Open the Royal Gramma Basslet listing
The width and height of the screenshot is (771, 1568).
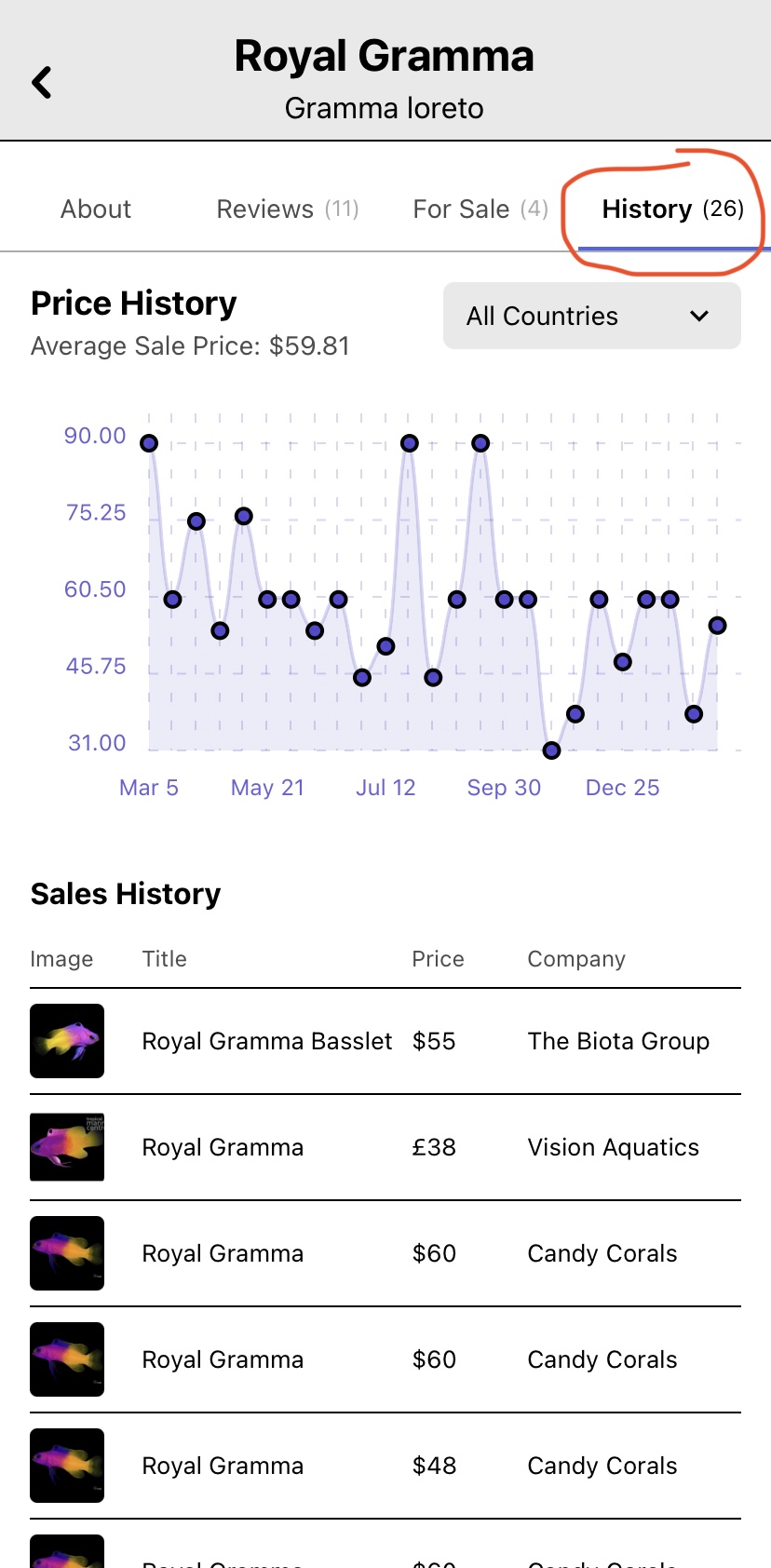pos(267,1041)
